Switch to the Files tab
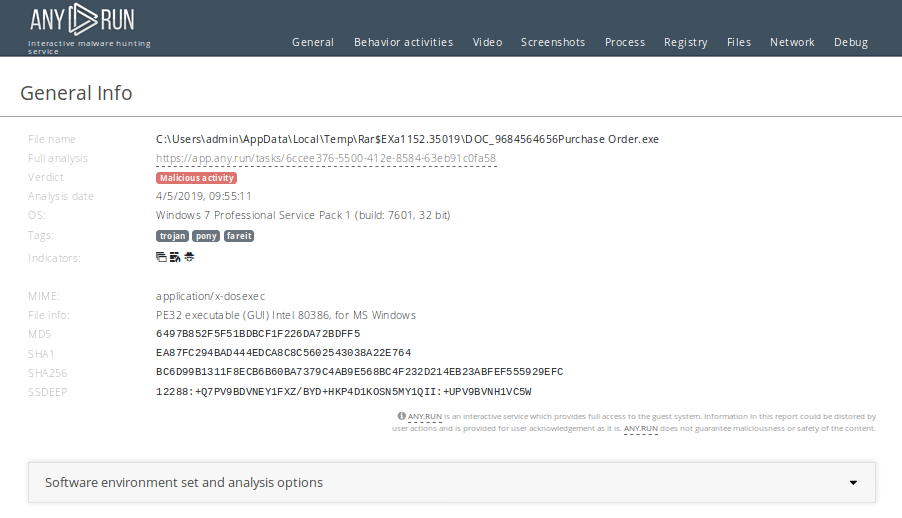Viewport: 902px width, 518px height. click(x=739, y=42)
